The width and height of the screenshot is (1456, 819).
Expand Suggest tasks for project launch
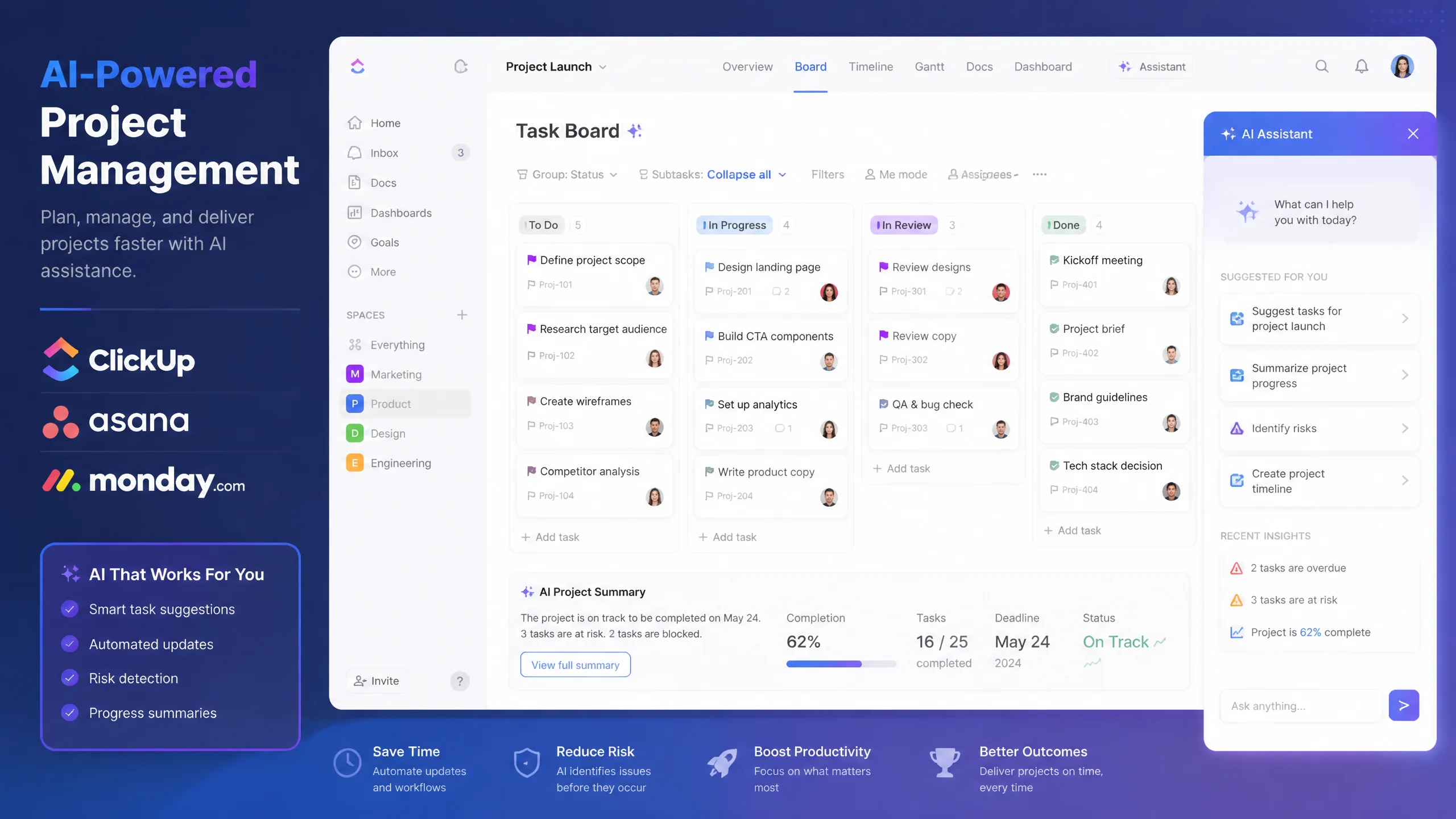click(x=1319, y=318)
